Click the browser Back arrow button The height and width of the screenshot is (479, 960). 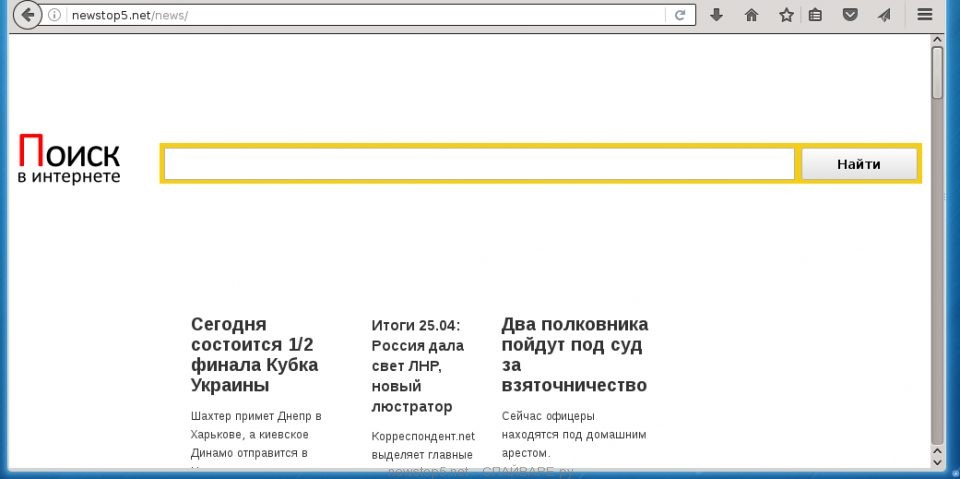point(27,15)
